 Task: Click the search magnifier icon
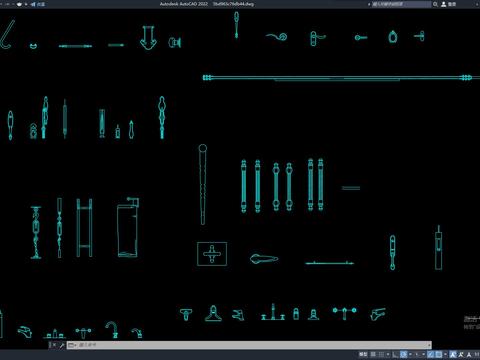[435, 4]
